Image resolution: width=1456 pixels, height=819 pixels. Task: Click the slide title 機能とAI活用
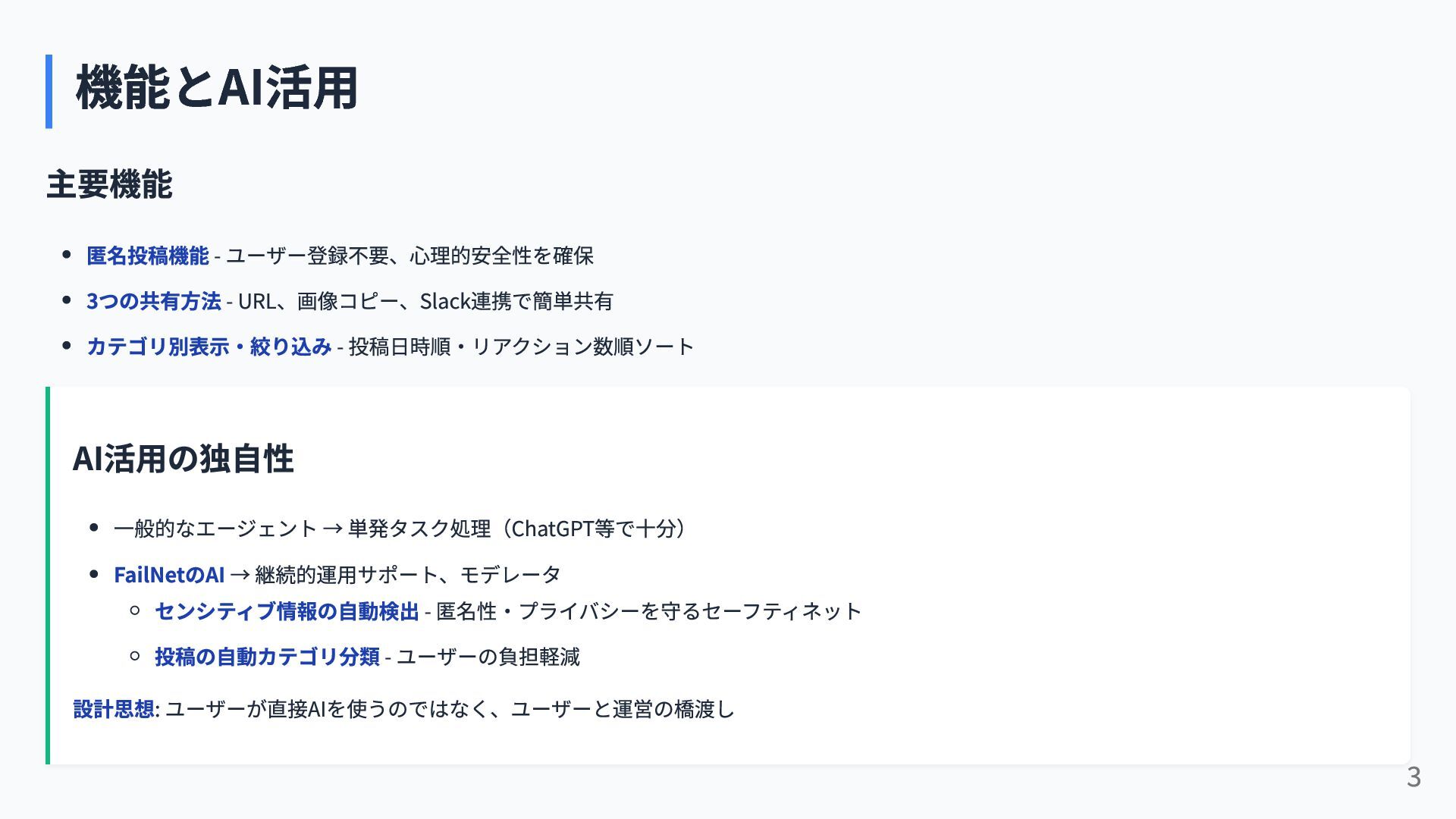coord(217,88)
